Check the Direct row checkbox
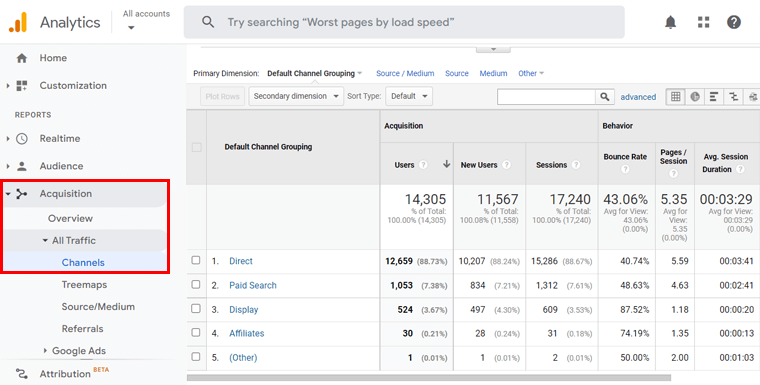The image size is (760, 385). tap(196, 260)
